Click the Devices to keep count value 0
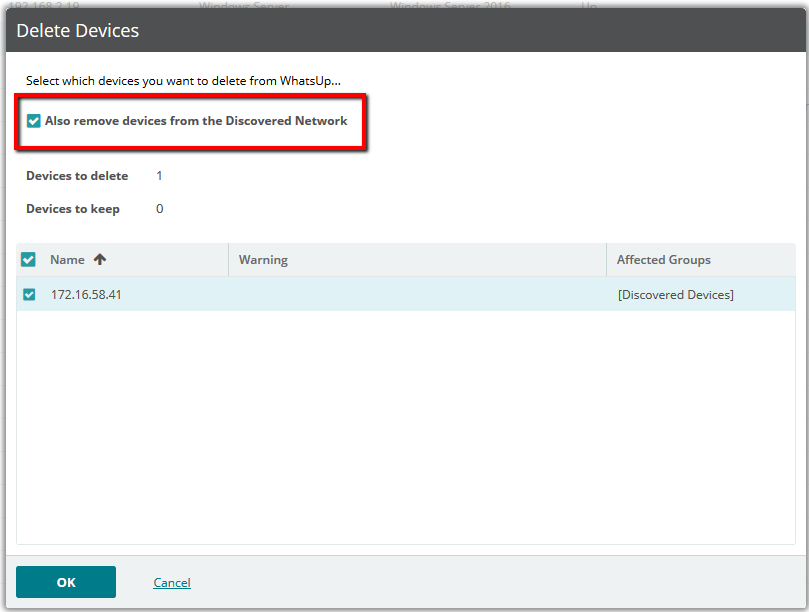Screen dimensions: 809x612 [159, 209]
